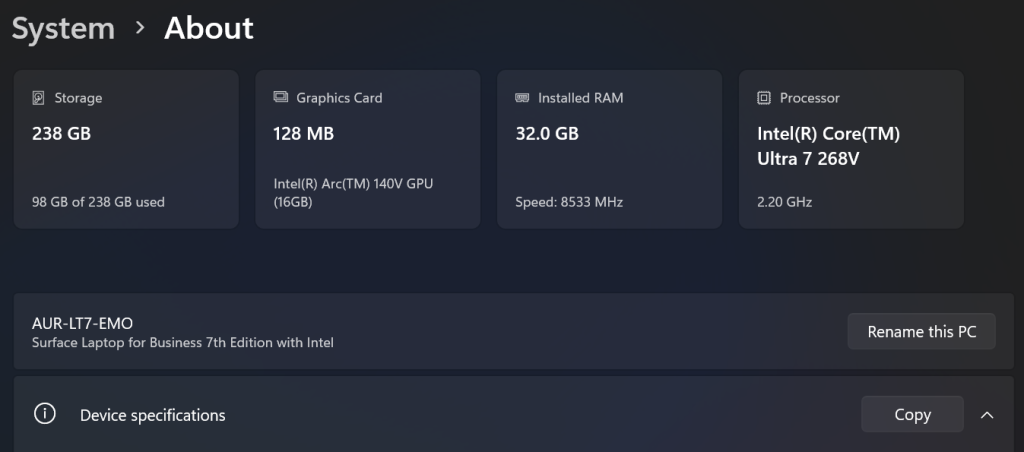
Task: Select the AUR-LT7-EMO device name
Action: point(83,323)
